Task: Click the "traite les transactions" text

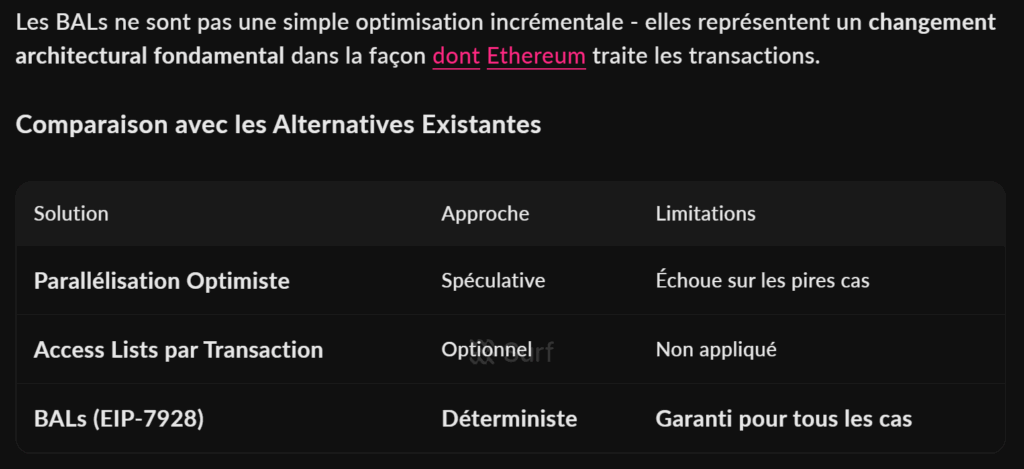Action: point(705,56)
